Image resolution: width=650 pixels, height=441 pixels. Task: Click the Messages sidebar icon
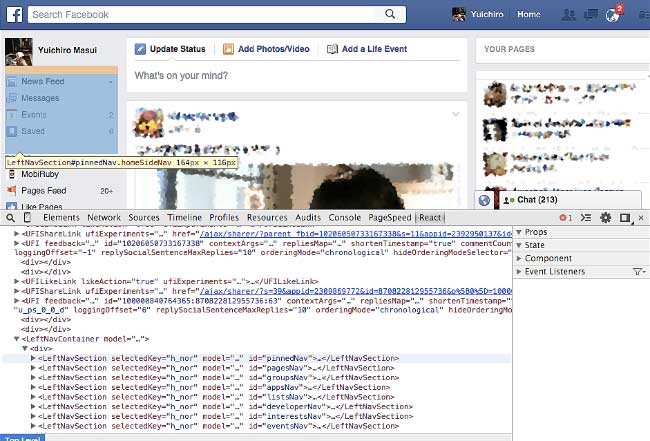(x=12, y=98)
